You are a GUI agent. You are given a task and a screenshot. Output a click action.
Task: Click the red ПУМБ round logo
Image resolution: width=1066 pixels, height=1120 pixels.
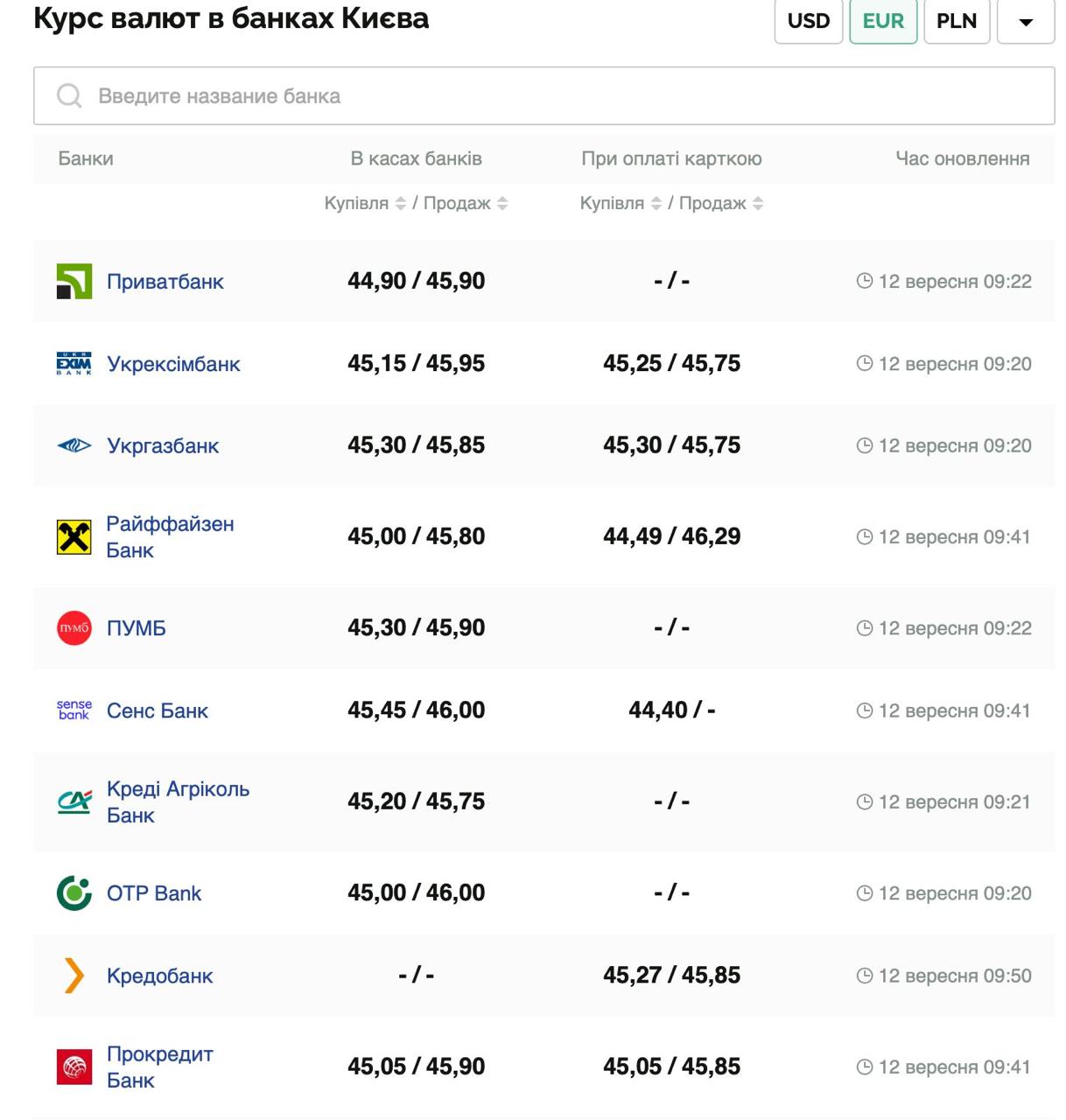pyautogui.click(x=74, y=628)
